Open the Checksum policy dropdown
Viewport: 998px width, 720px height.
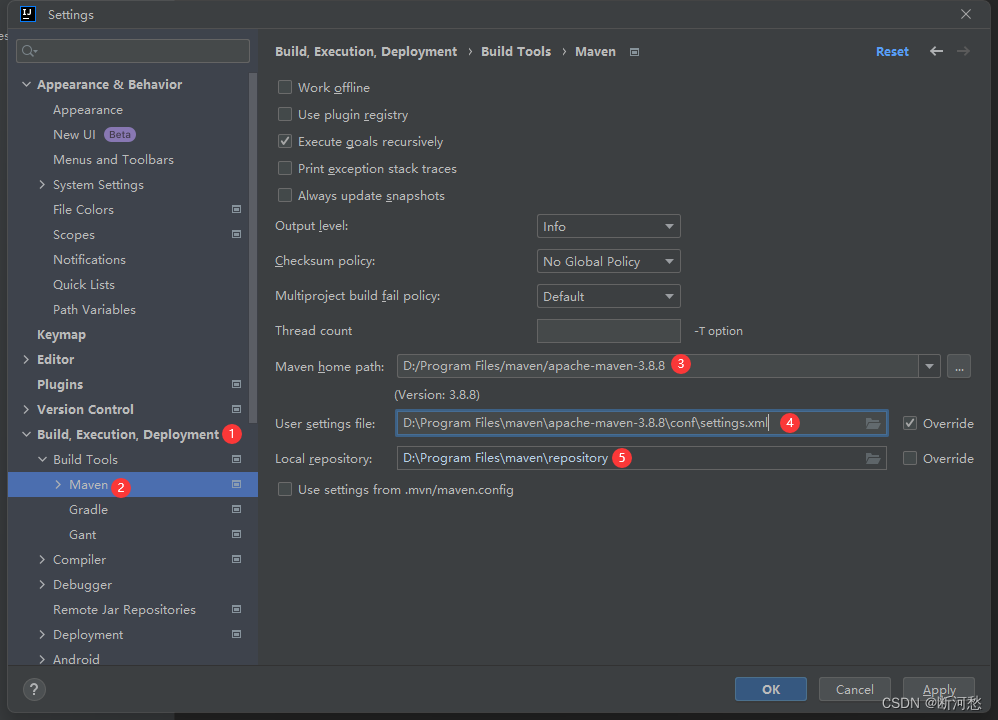pyautogui.click(x=608, y=262)
